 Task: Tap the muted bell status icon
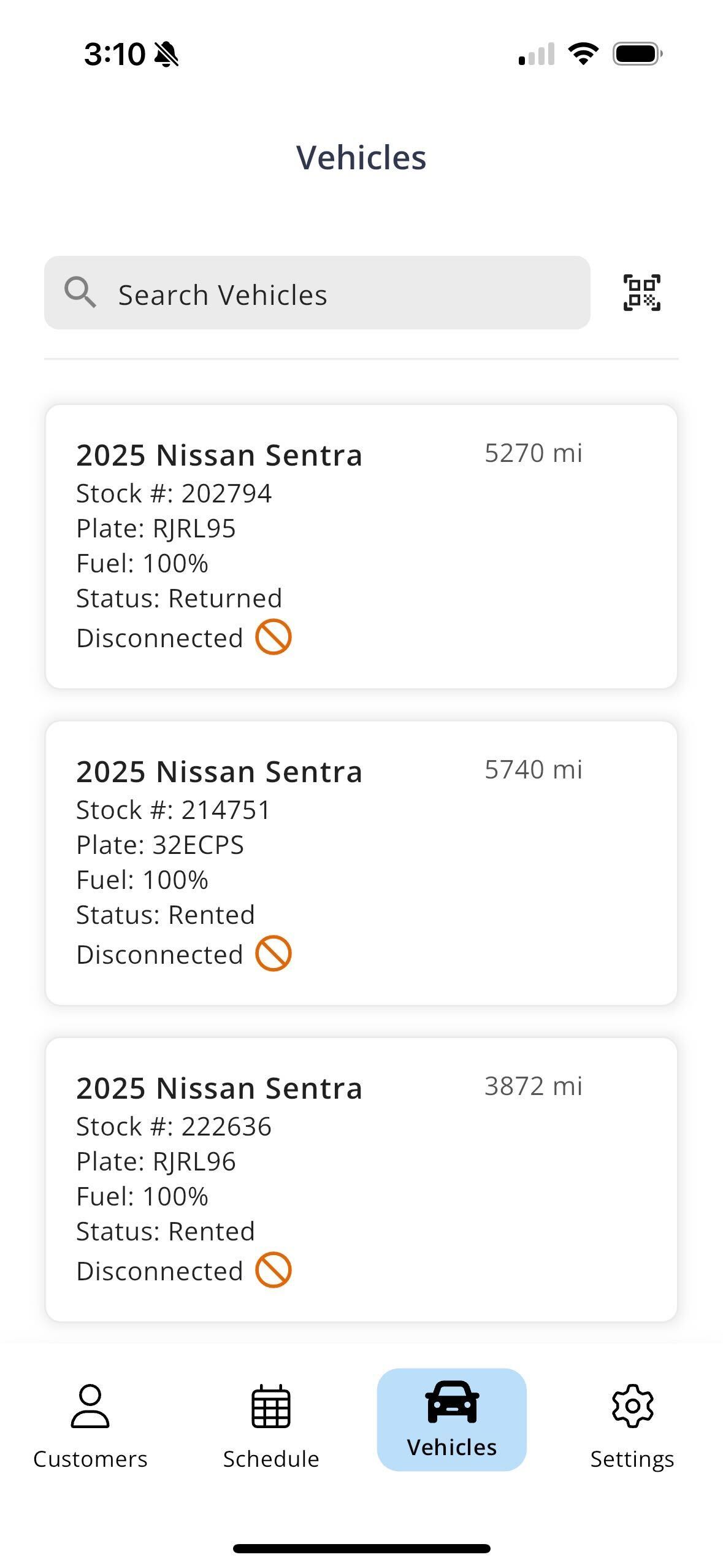pos(166,54)
